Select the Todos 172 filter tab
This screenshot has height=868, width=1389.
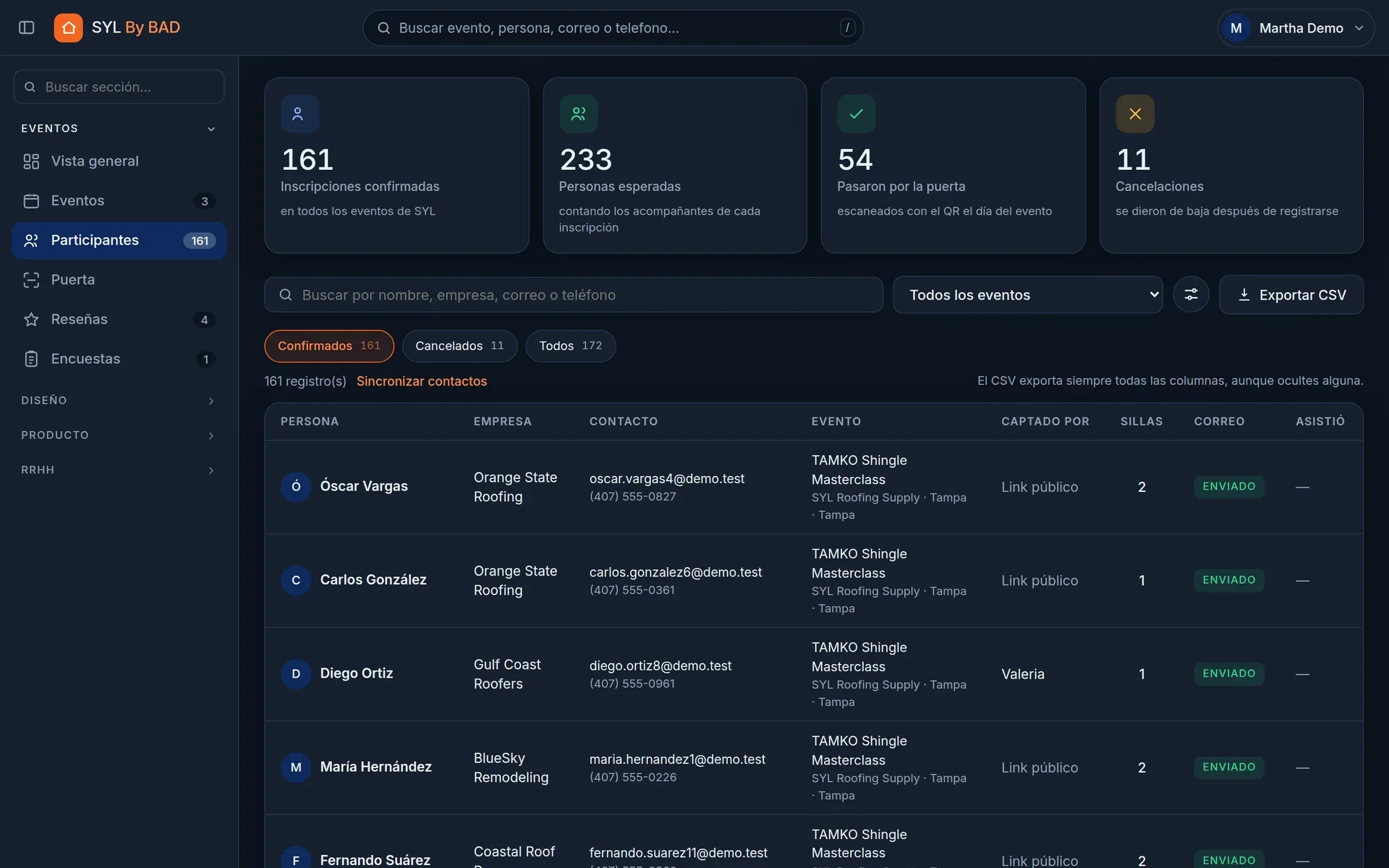click(x=570, y=346)
